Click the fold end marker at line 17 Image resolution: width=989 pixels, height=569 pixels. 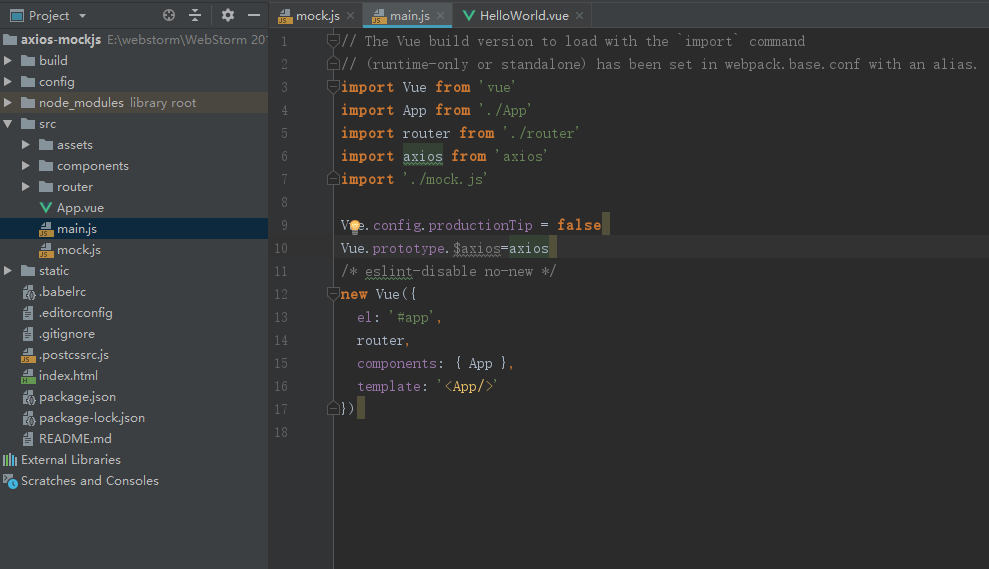point(333,409)
